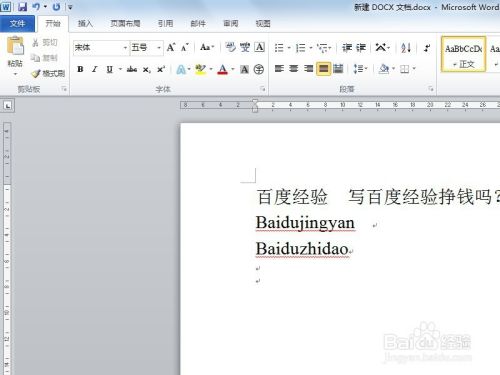Toggle Bold formatting
The width and height of the screenshot is (500, 375).
pos(80,69)
